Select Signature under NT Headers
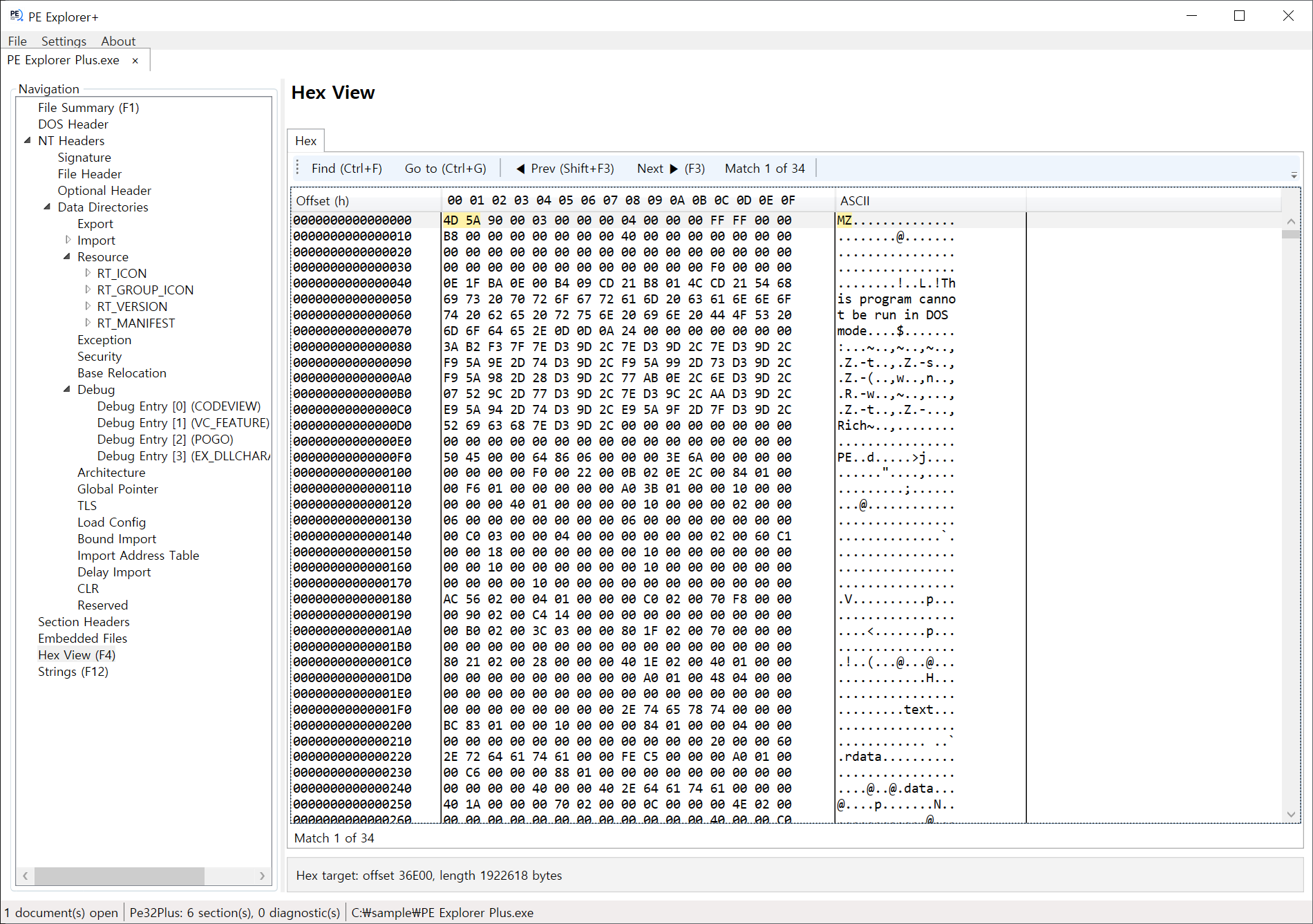This screenshot has width=1313, height=924. pos(84,158)
